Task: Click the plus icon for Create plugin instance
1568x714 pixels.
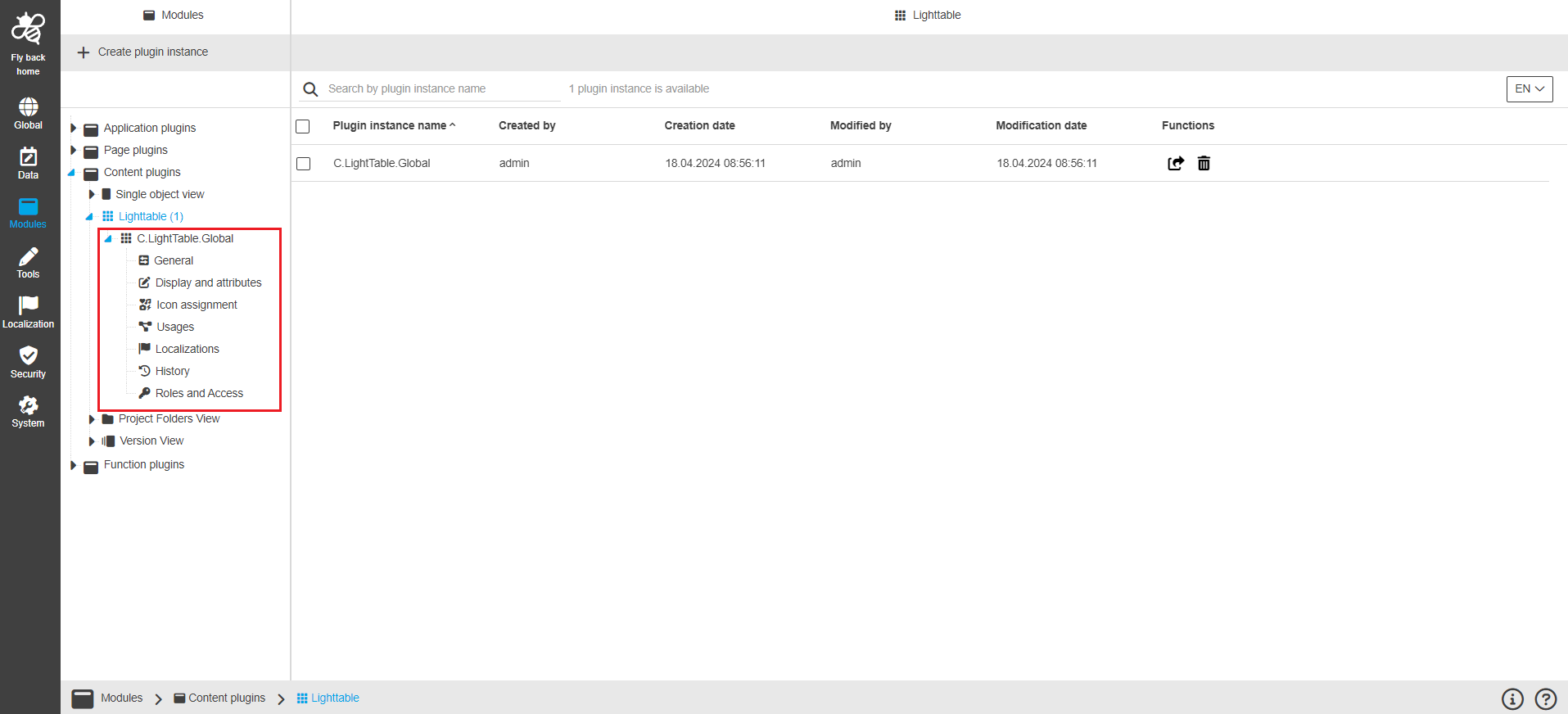Action: point(83,52)
